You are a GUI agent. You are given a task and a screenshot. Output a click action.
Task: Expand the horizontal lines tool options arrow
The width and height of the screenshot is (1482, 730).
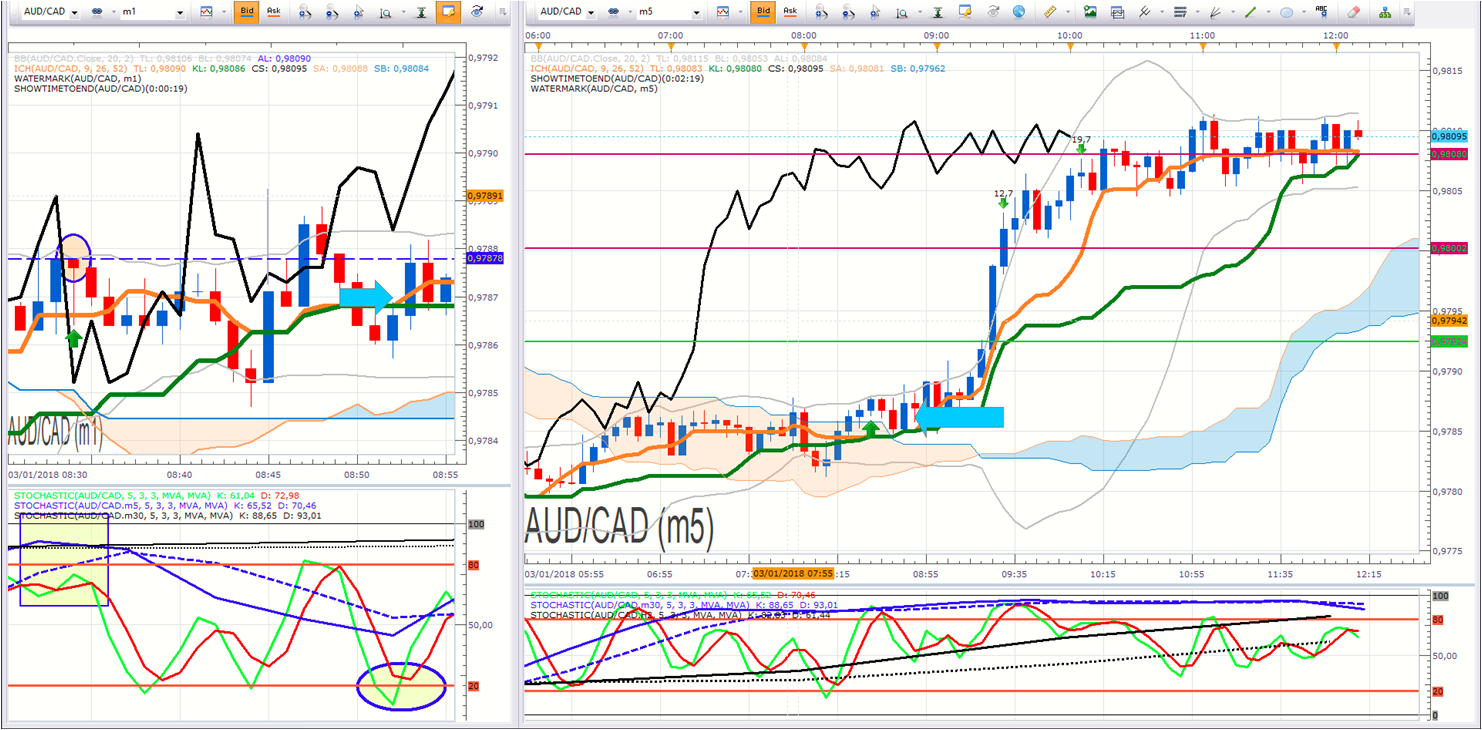1196,12
